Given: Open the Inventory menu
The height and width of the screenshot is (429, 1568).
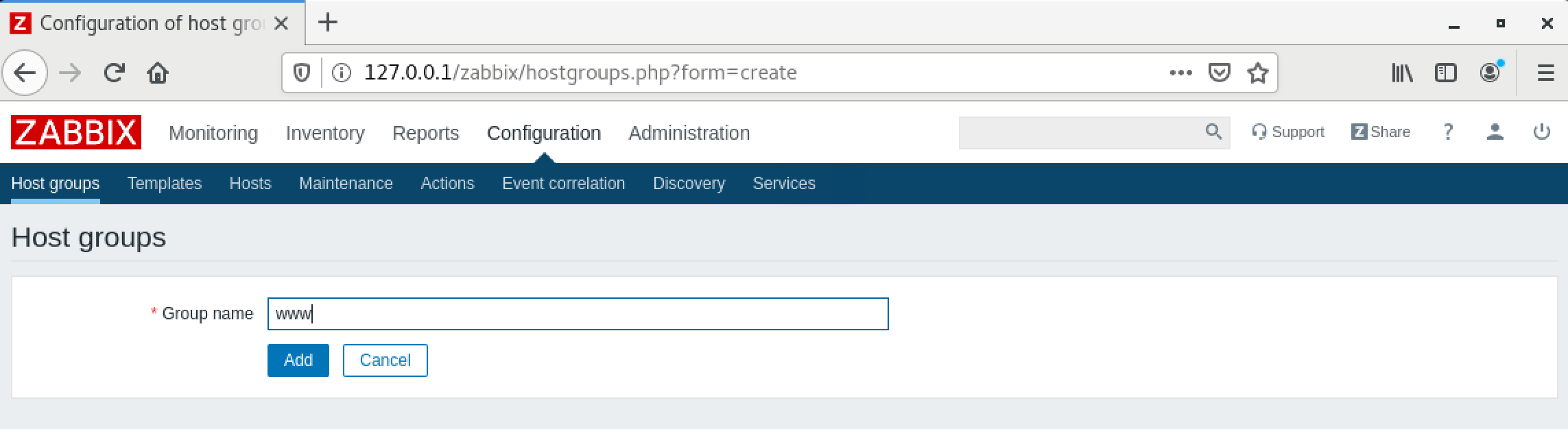Looking at the screenshot, I should (325, 133).
